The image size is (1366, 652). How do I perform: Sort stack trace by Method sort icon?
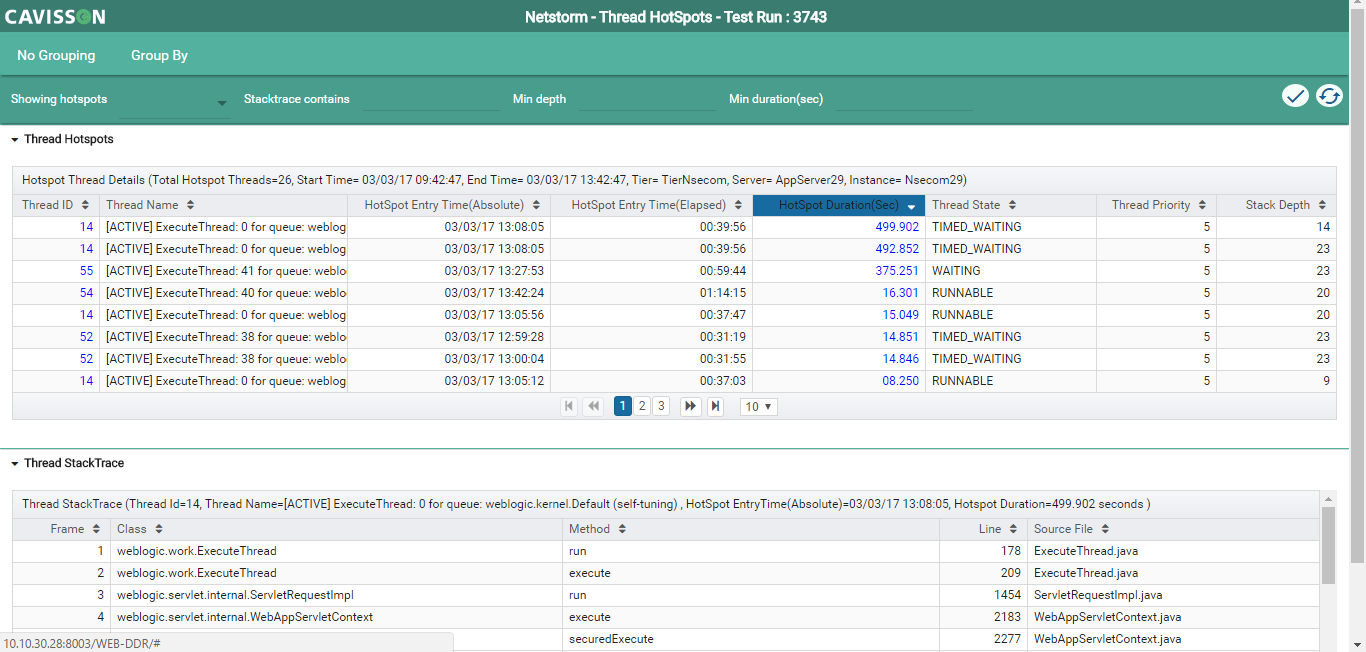623,529
